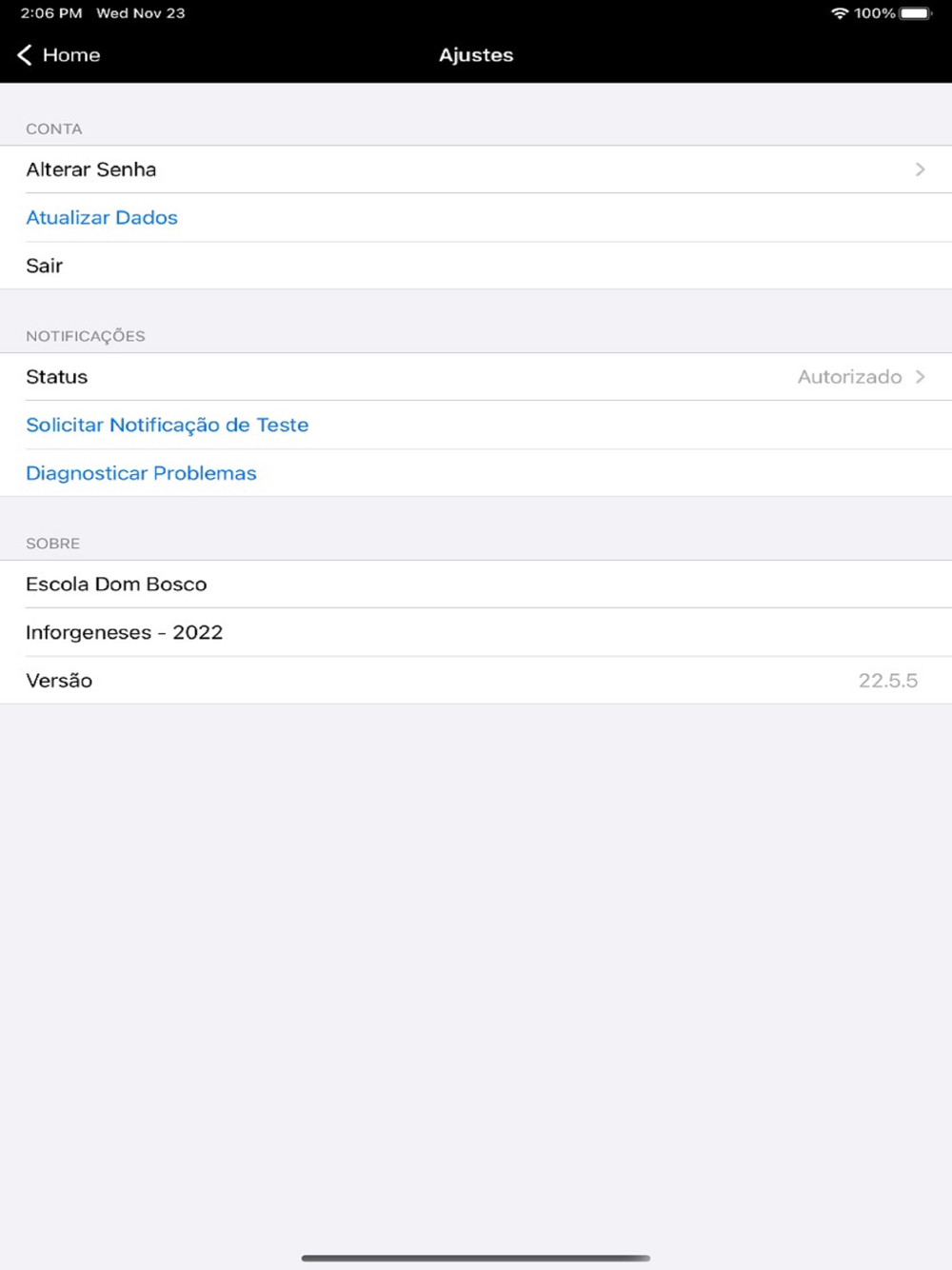Click the Autorizado status value
The height and width of the screenshot is (1270, 952).
coord(849,377)
